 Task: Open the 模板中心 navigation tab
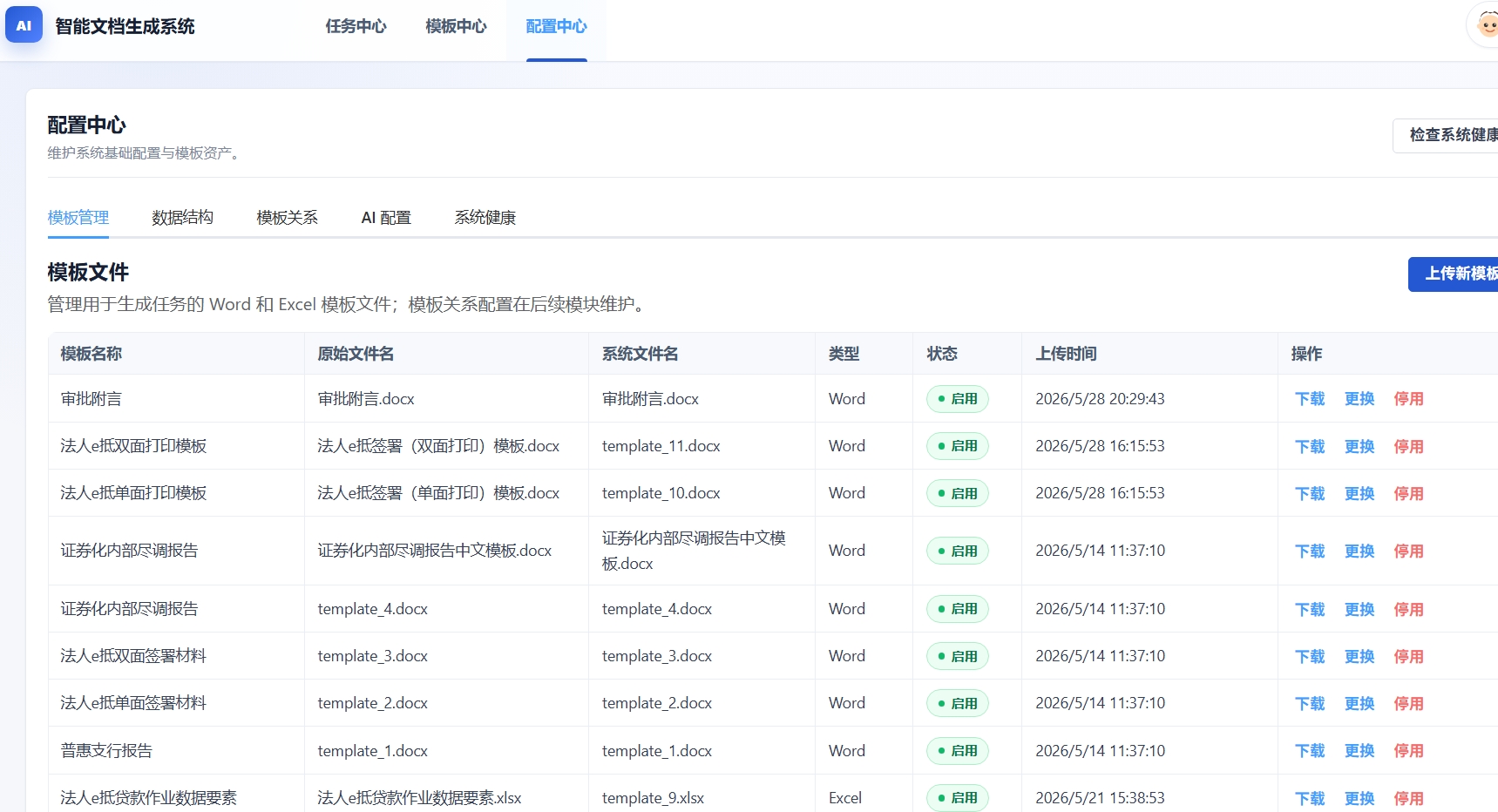tap(456, 26)
